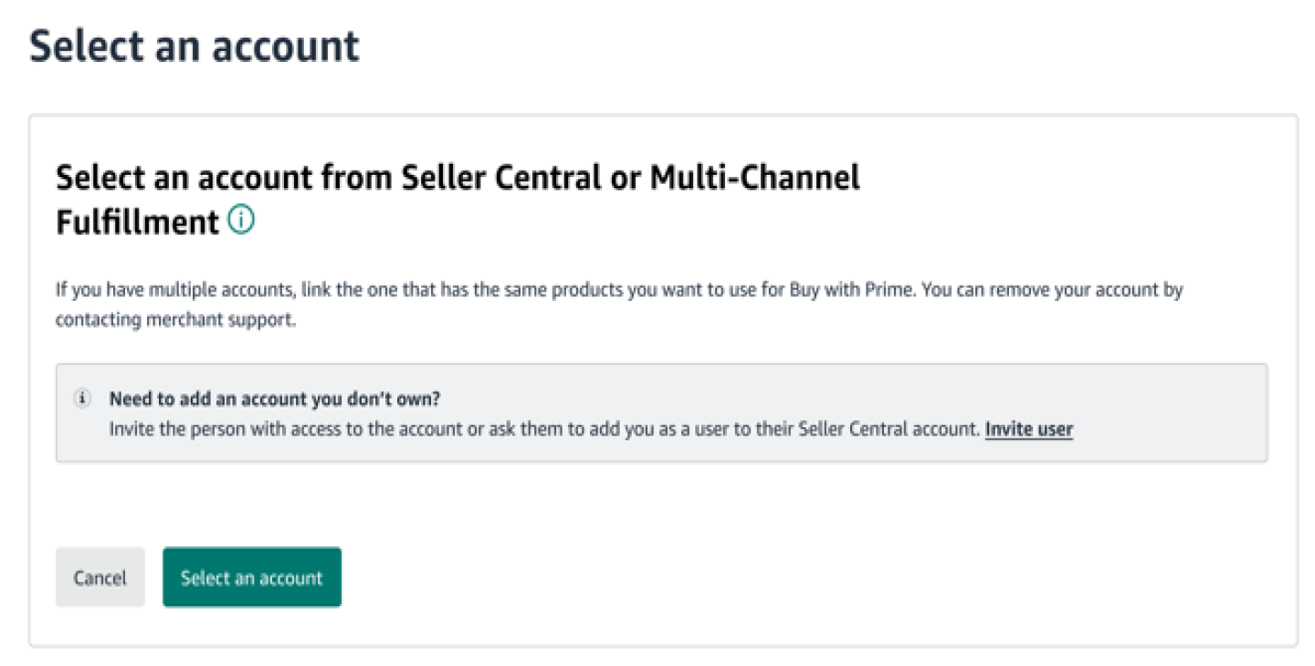The width and height of the screenshot is (1315, 666).
Task: Open the Invite user link
Action: click(1028, 429)
